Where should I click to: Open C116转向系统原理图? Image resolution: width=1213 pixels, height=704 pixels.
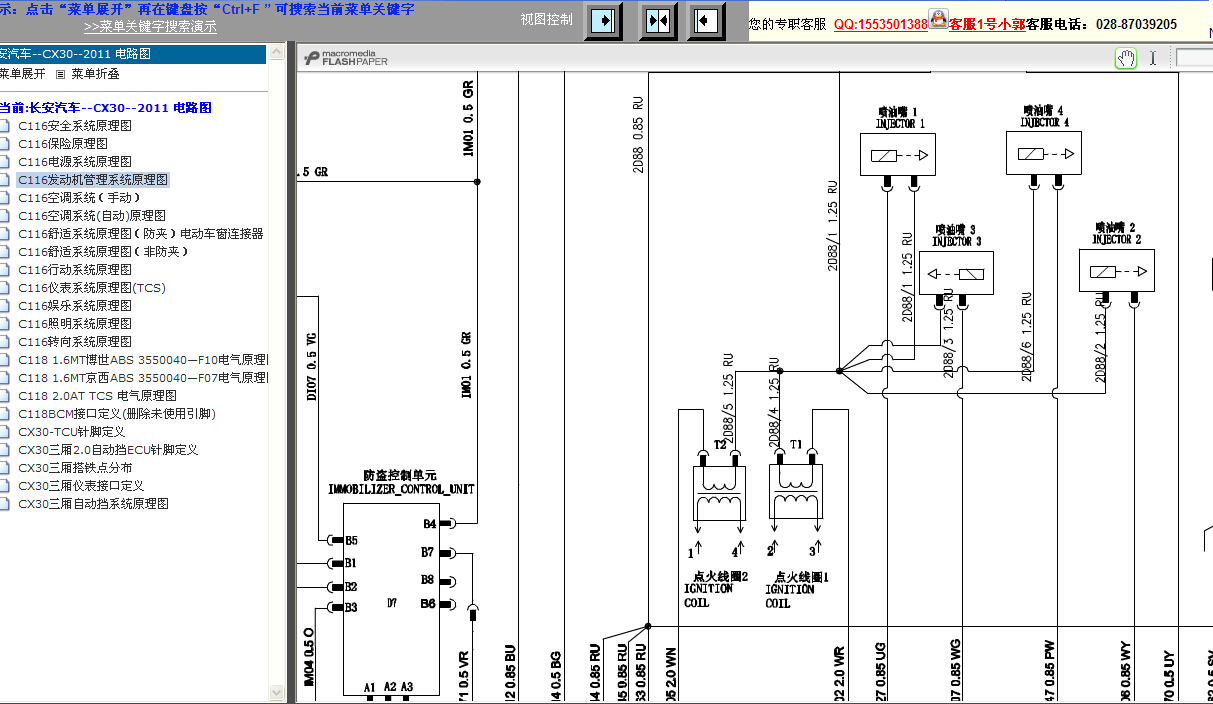[x=75, y=342]
